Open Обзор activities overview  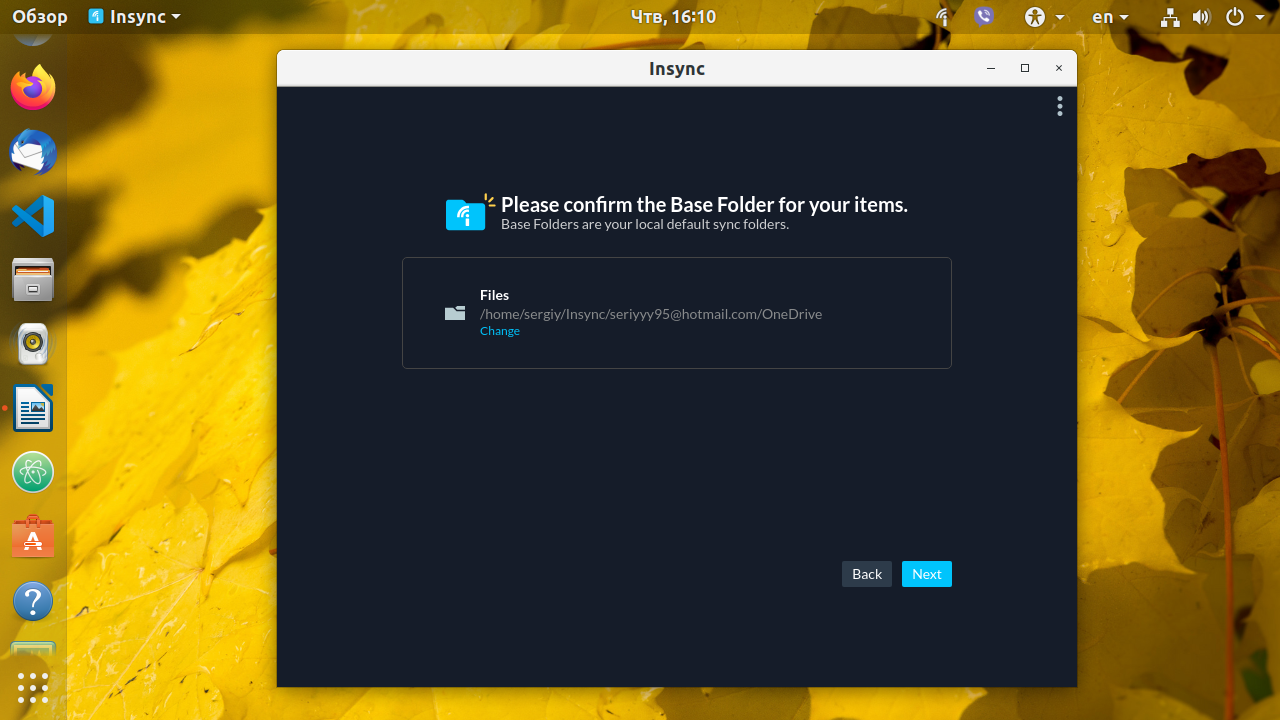pyautogui.click(x=40, y=16)
